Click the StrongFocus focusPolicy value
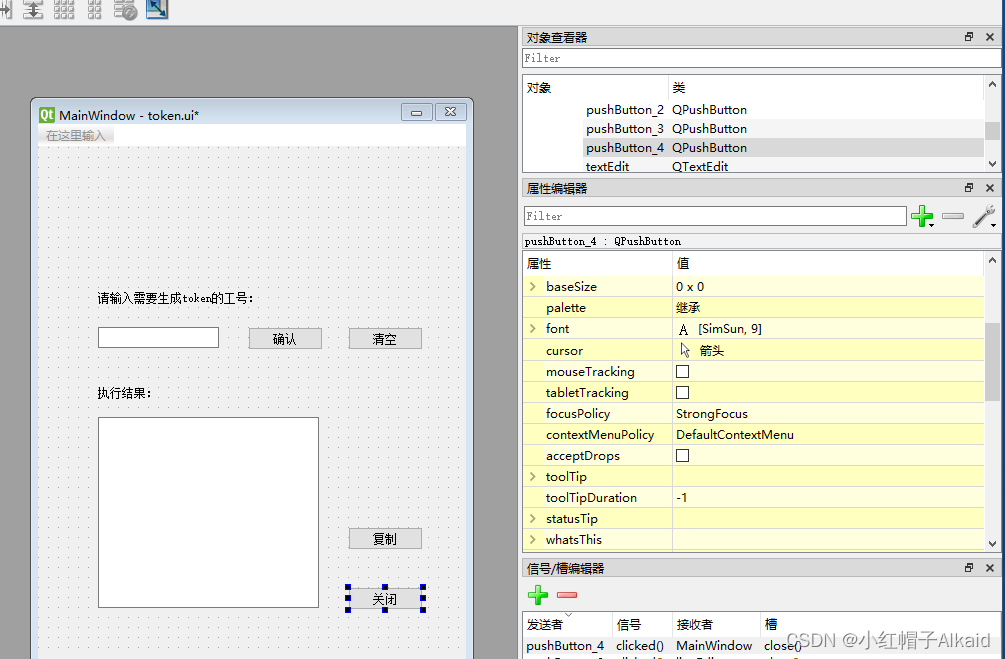1005x659 pixels. (711, 414)
